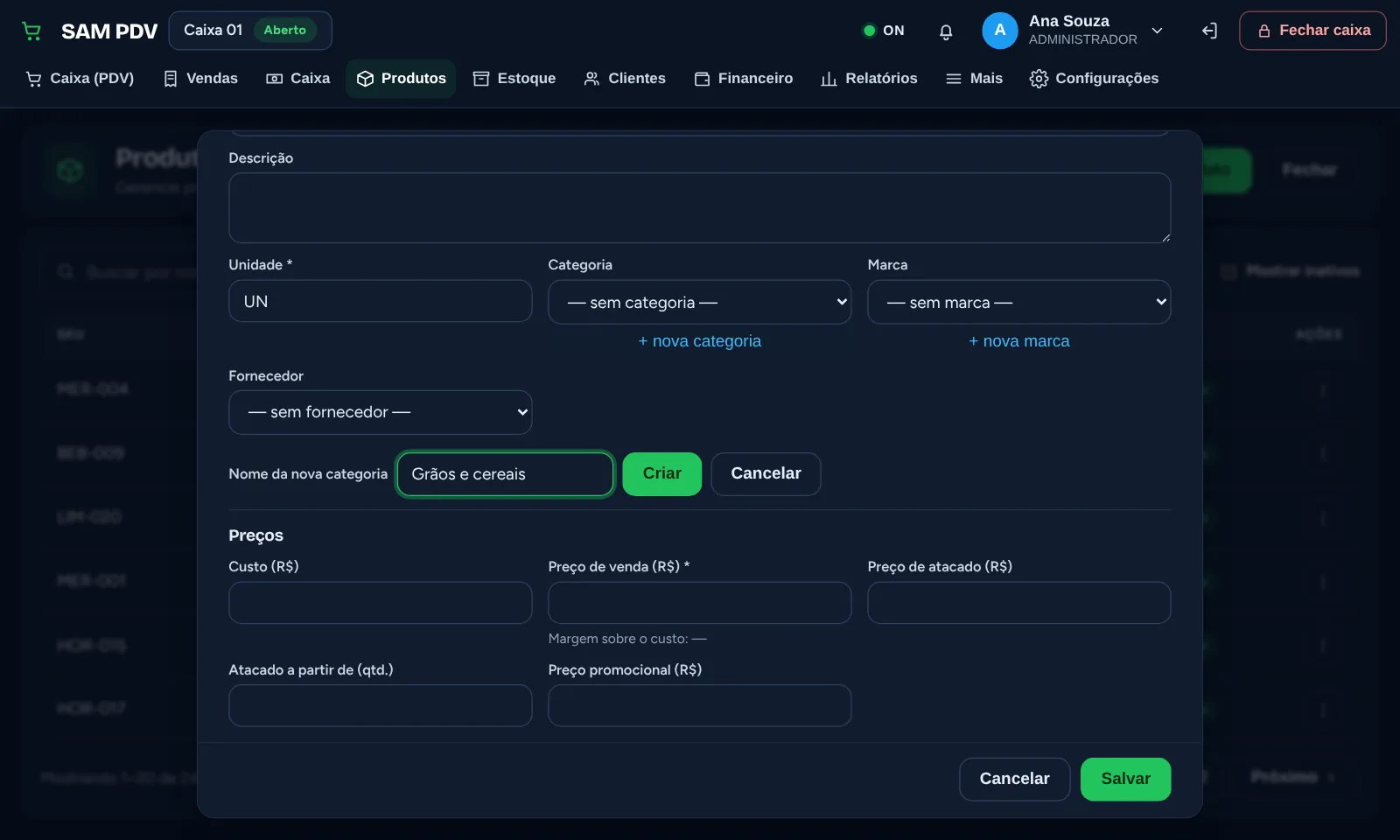Expand the Ana Souza user menu chevron
Image resolution: width=1400 pixels, height=840 pixels.
click(1157, 31)
